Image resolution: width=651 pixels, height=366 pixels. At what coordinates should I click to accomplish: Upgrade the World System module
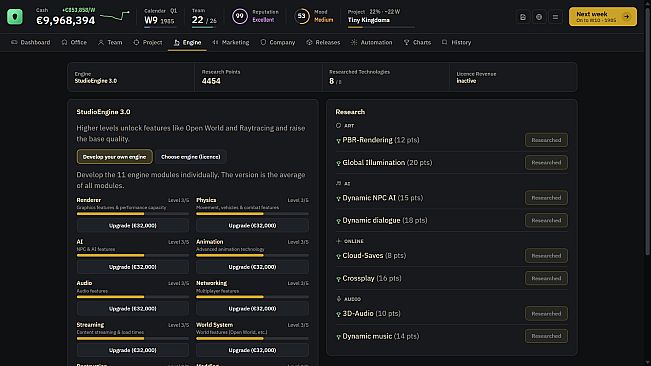coord(252,350)
